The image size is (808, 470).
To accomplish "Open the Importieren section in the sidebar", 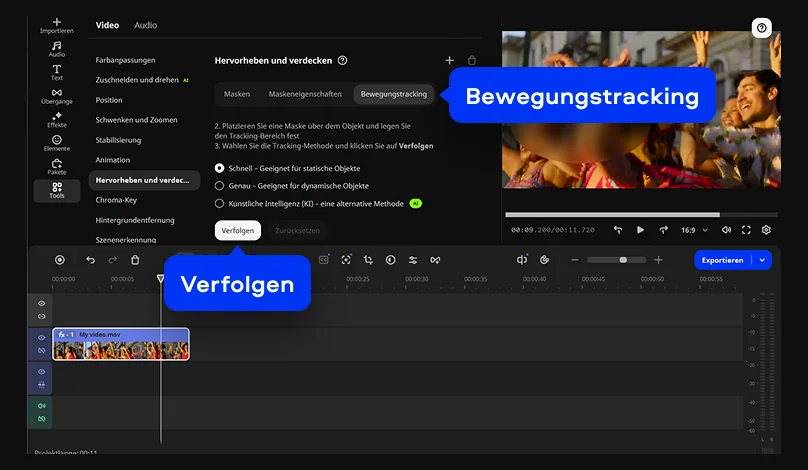I will (x=57, y=26).
